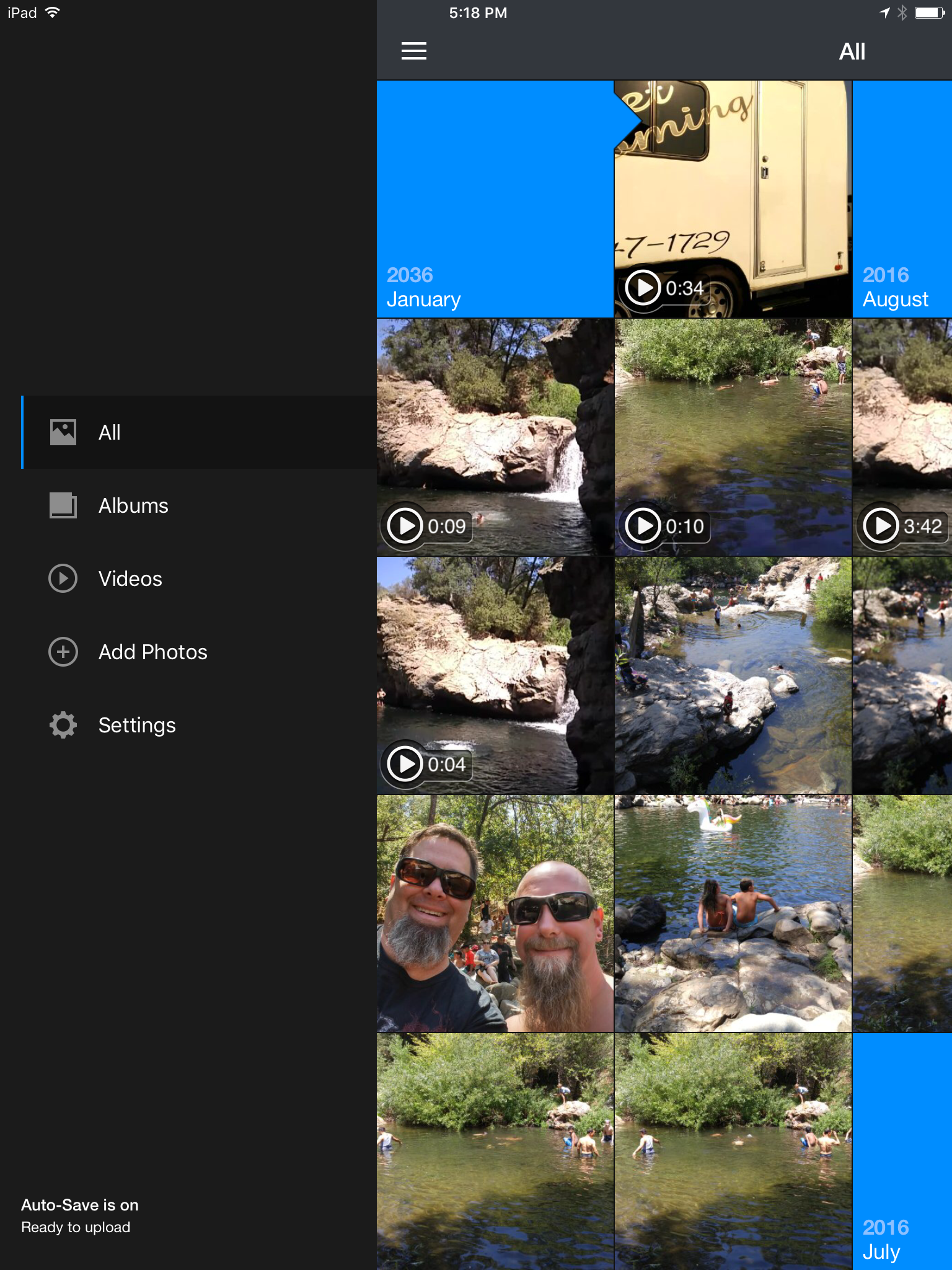The image size is (952, 1270).
Task: Tap the Auto-Save is on status text
Action: (x=80, y=1205)
